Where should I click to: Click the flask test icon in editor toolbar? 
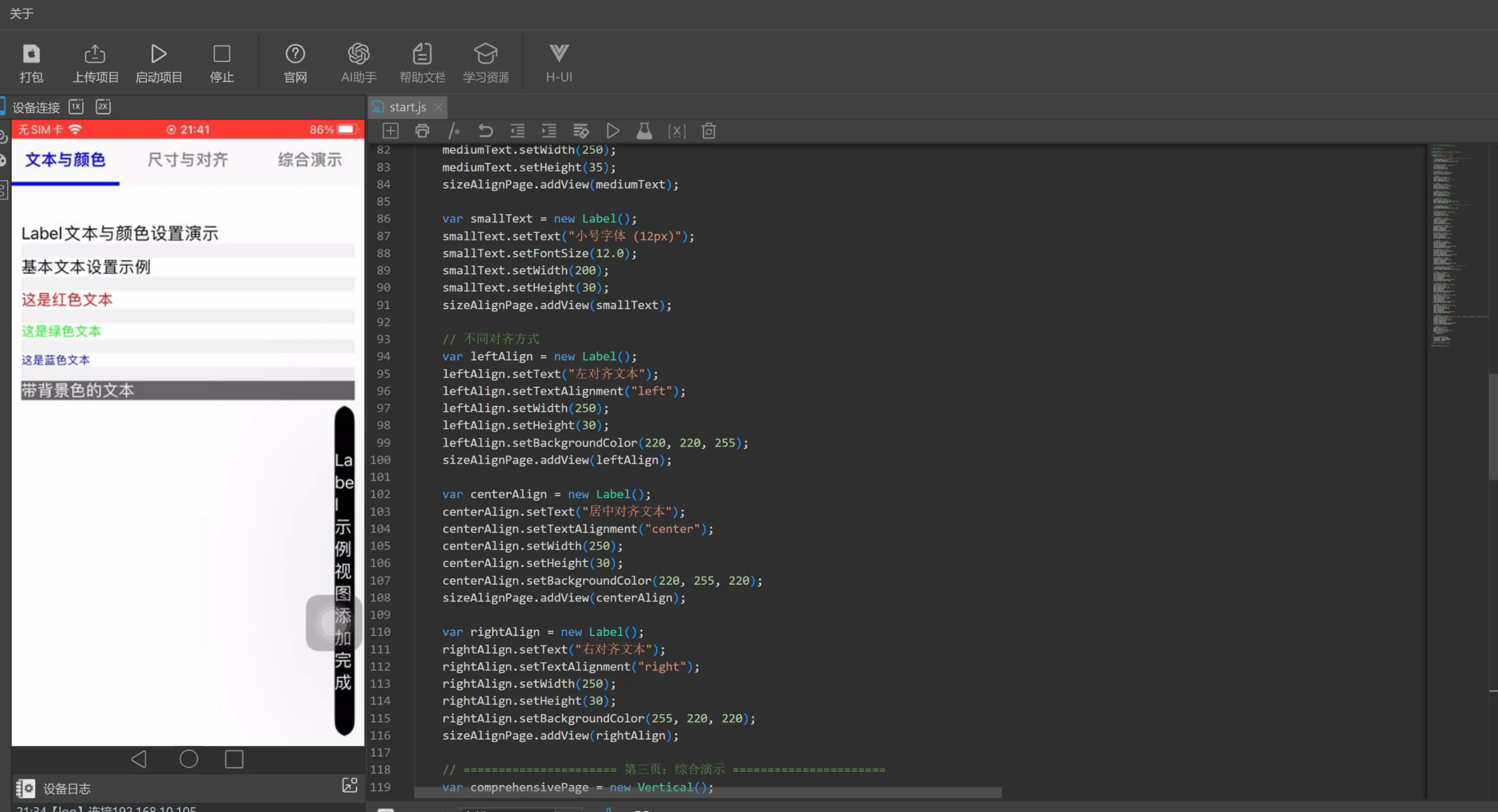[x=644, y=131]
